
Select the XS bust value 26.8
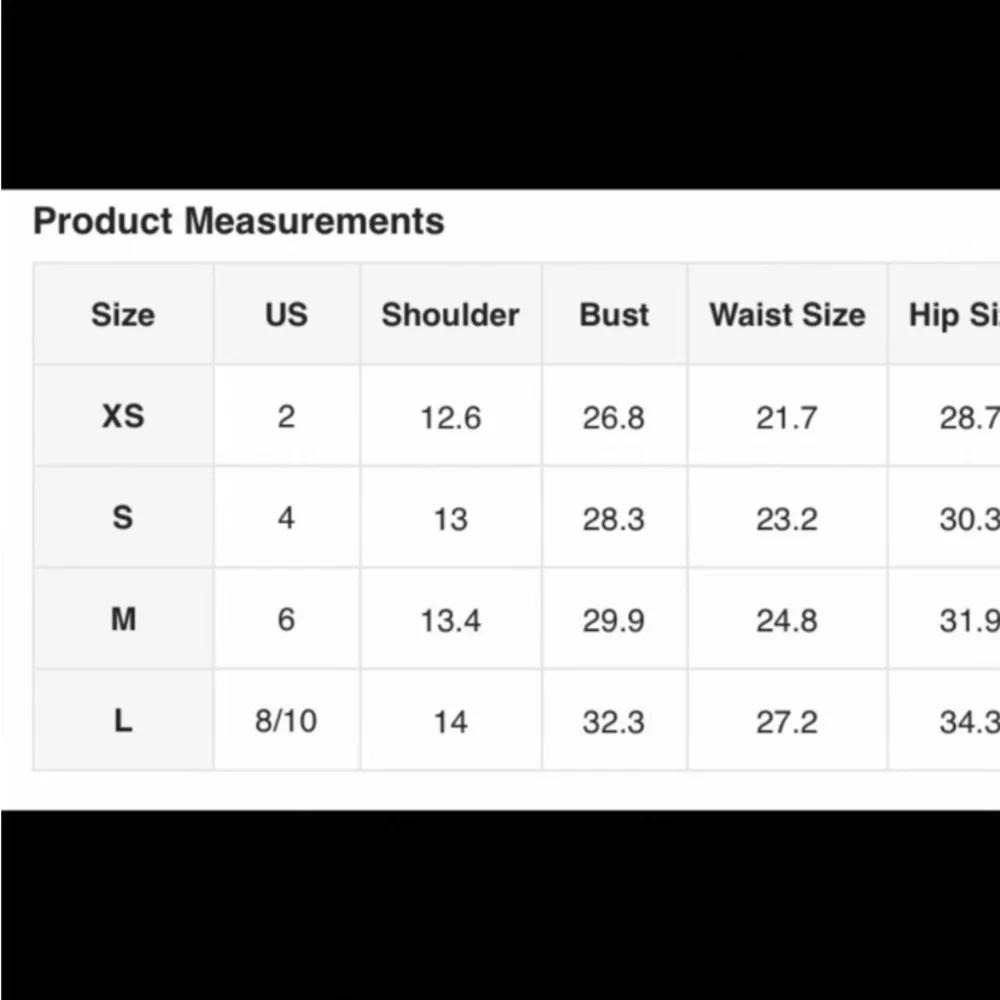click(x=614, y=417)
